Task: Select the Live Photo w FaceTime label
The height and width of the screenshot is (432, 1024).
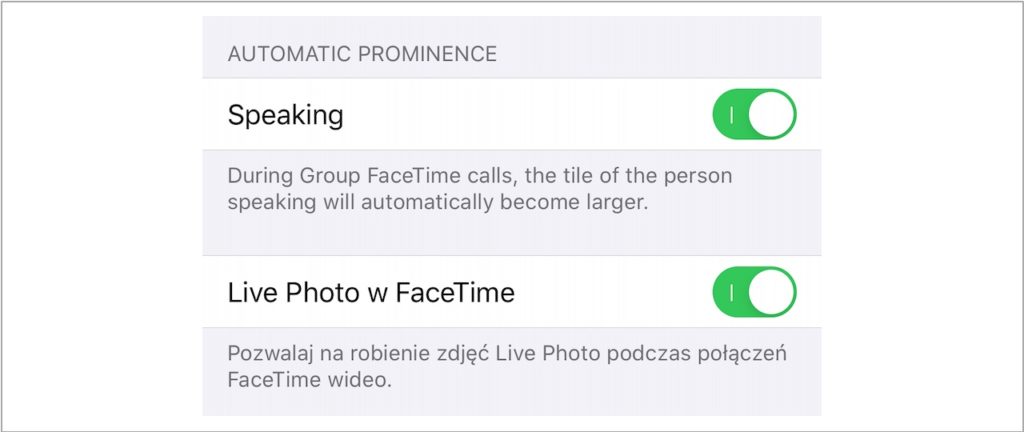Action: coord(371,293)
